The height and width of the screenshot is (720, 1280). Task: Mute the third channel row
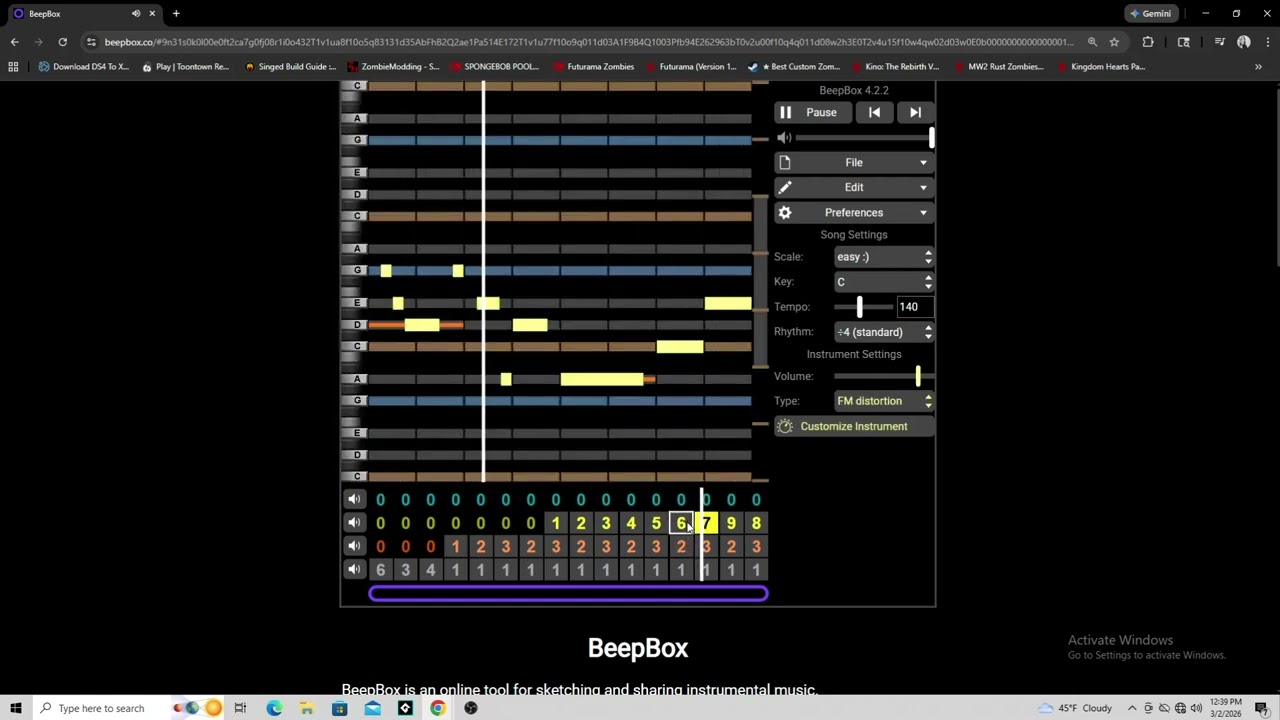(x=354, y=546)
